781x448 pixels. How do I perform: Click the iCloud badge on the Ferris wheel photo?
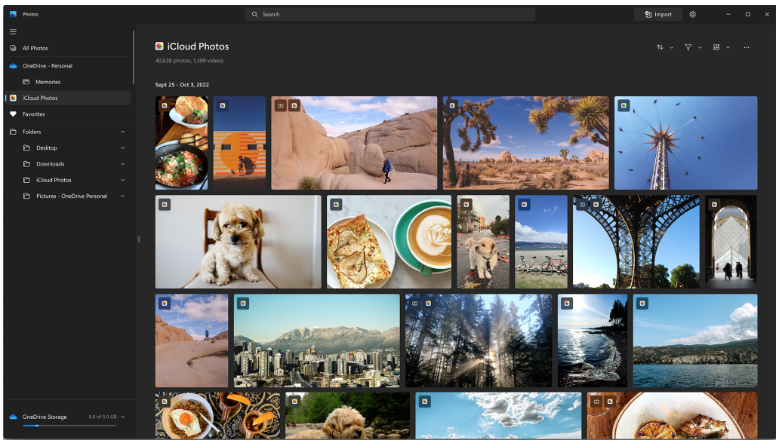click(x=623, y=105)
